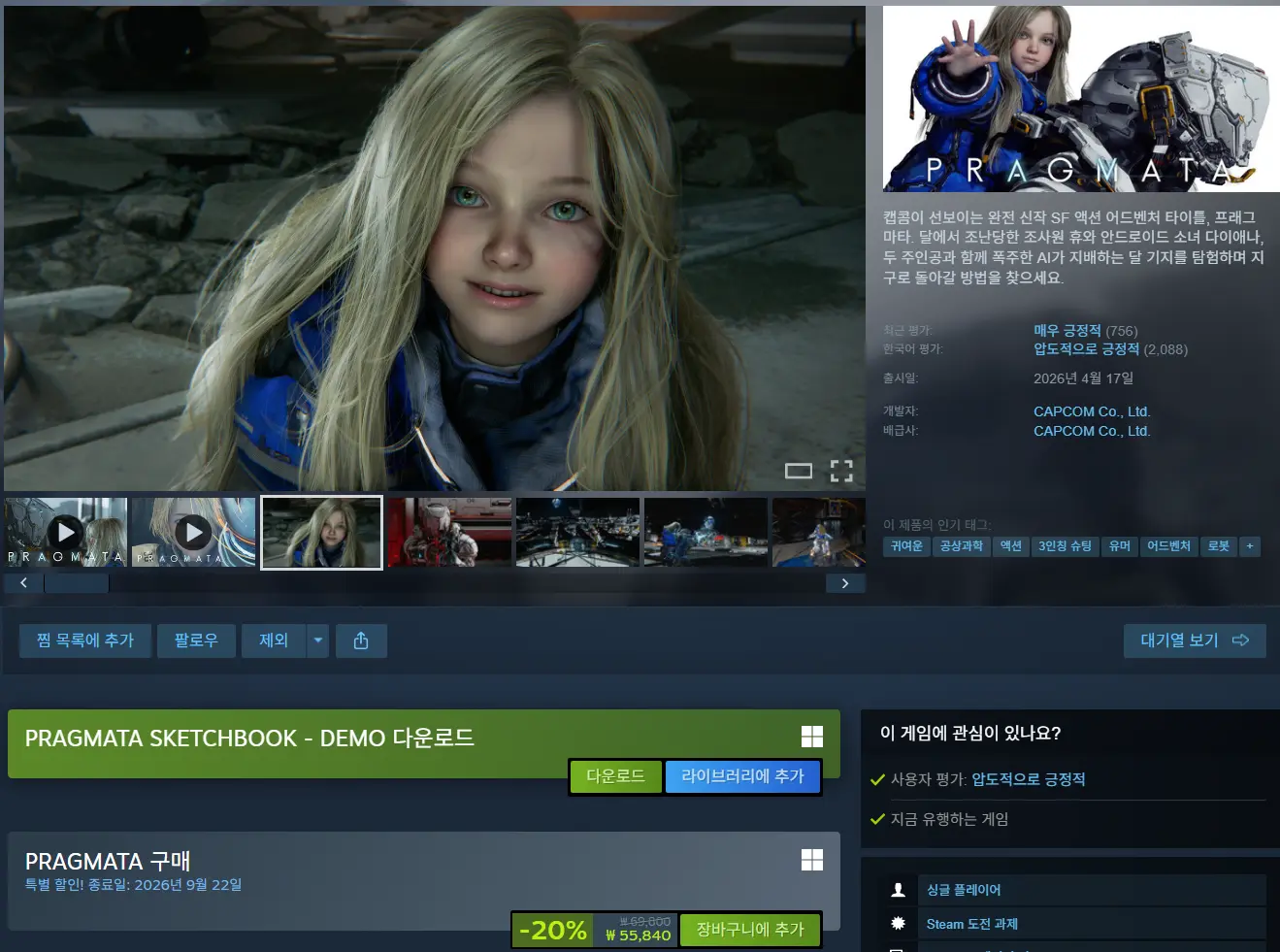Open the robot character screenshot thumbnail

click(x=706, y=532)
